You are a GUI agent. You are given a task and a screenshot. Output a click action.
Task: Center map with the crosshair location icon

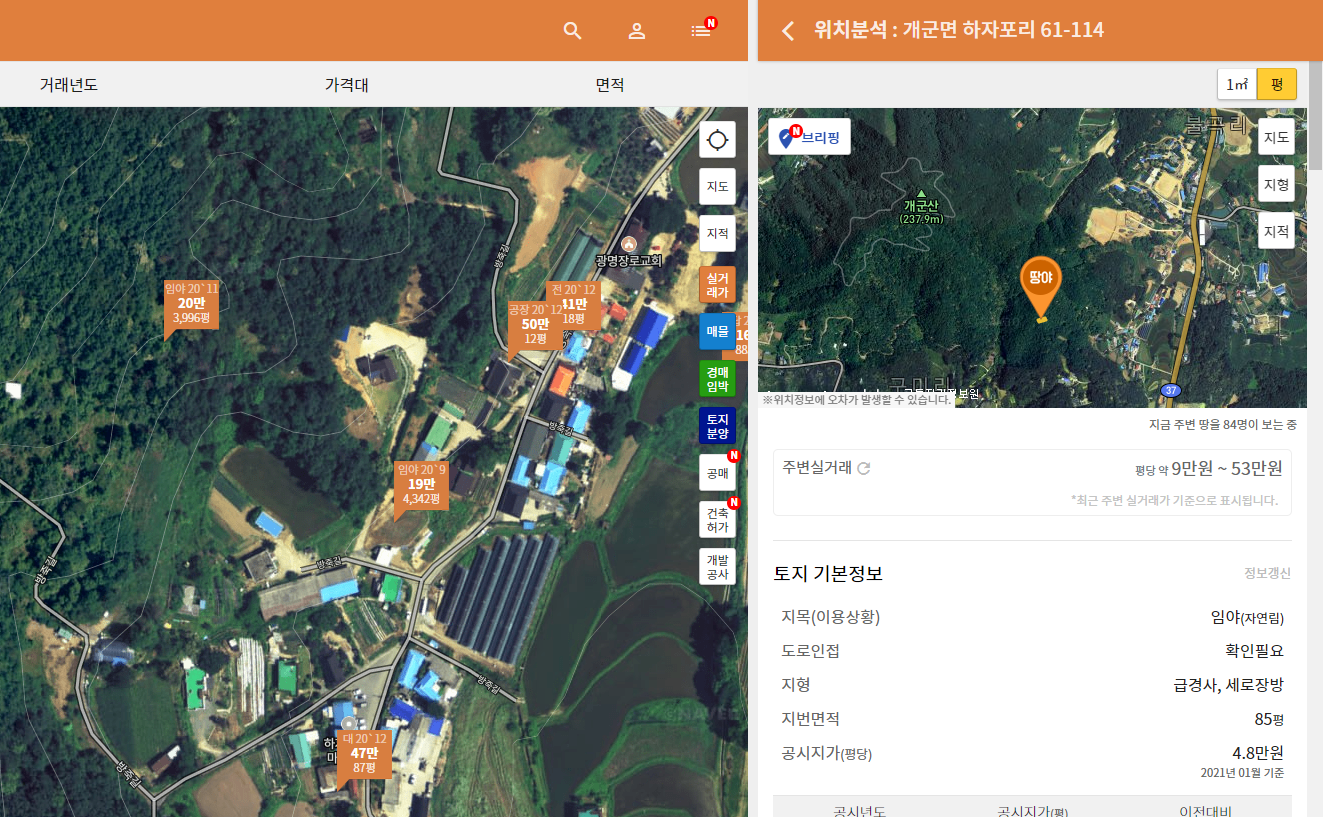point(717,140)
